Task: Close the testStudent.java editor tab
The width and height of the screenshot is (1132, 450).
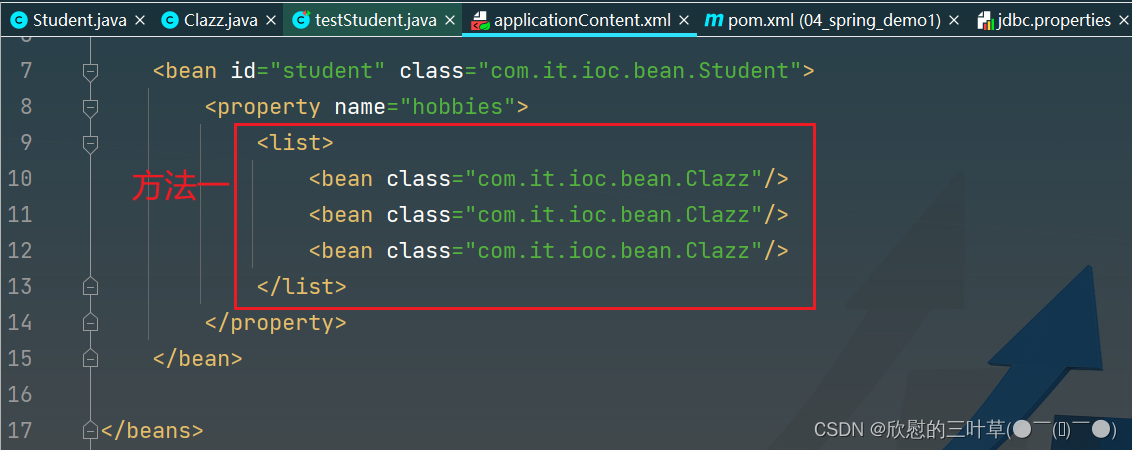Action: point(448,20)
